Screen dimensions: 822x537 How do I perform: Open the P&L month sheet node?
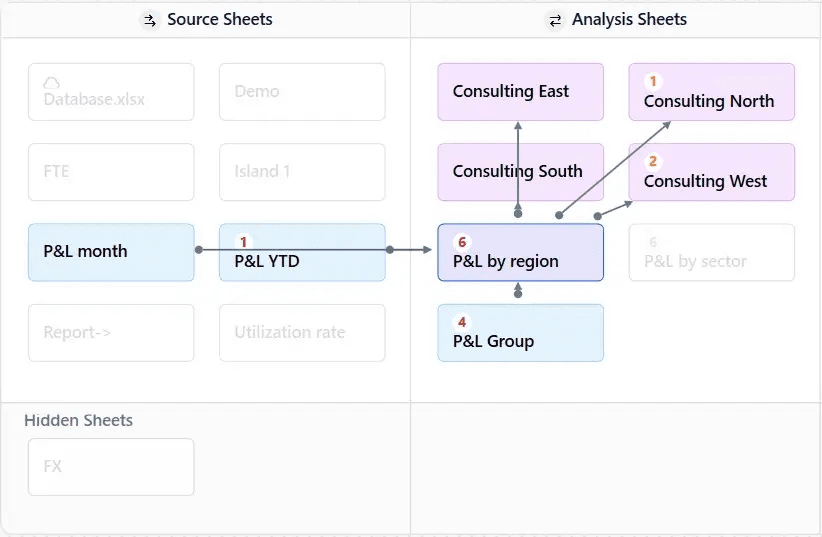pyautogui.click(x=111, y=252)
